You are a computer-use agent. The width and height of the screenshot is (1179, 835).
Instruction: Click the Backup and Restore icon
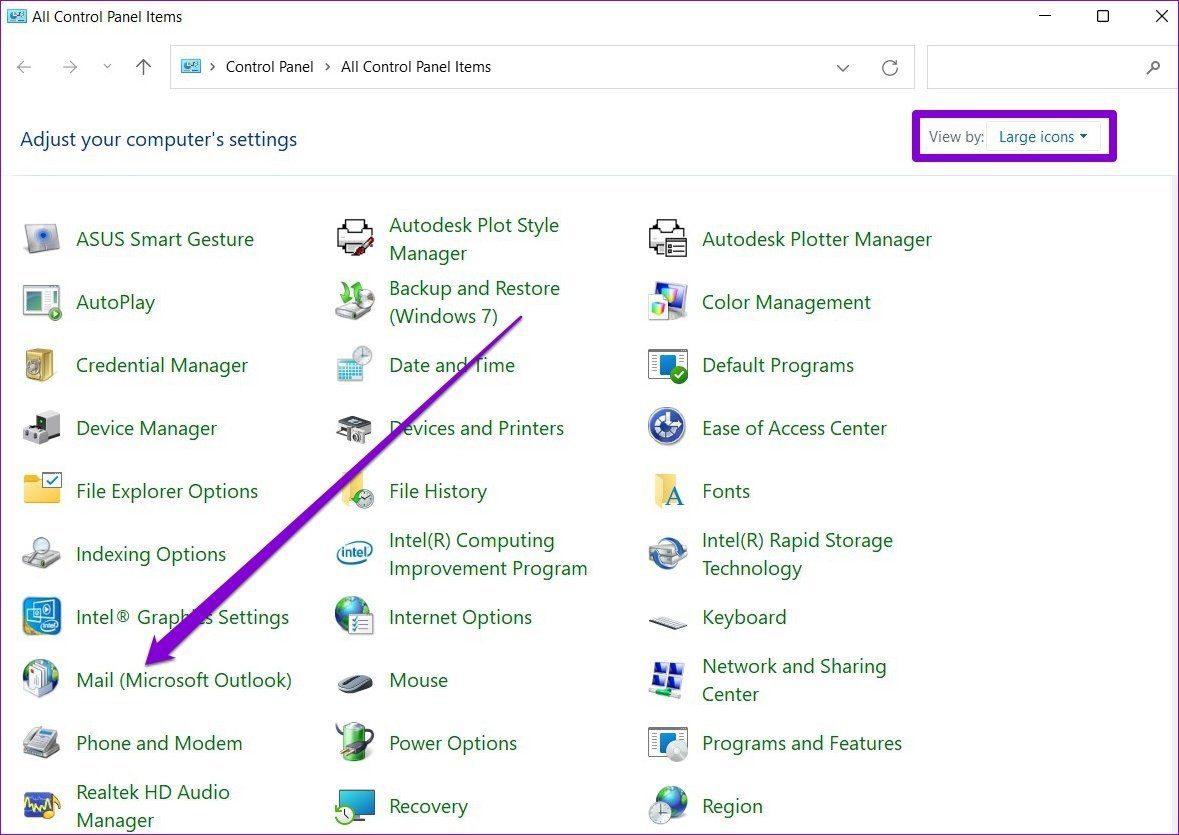tap(355, 301)
